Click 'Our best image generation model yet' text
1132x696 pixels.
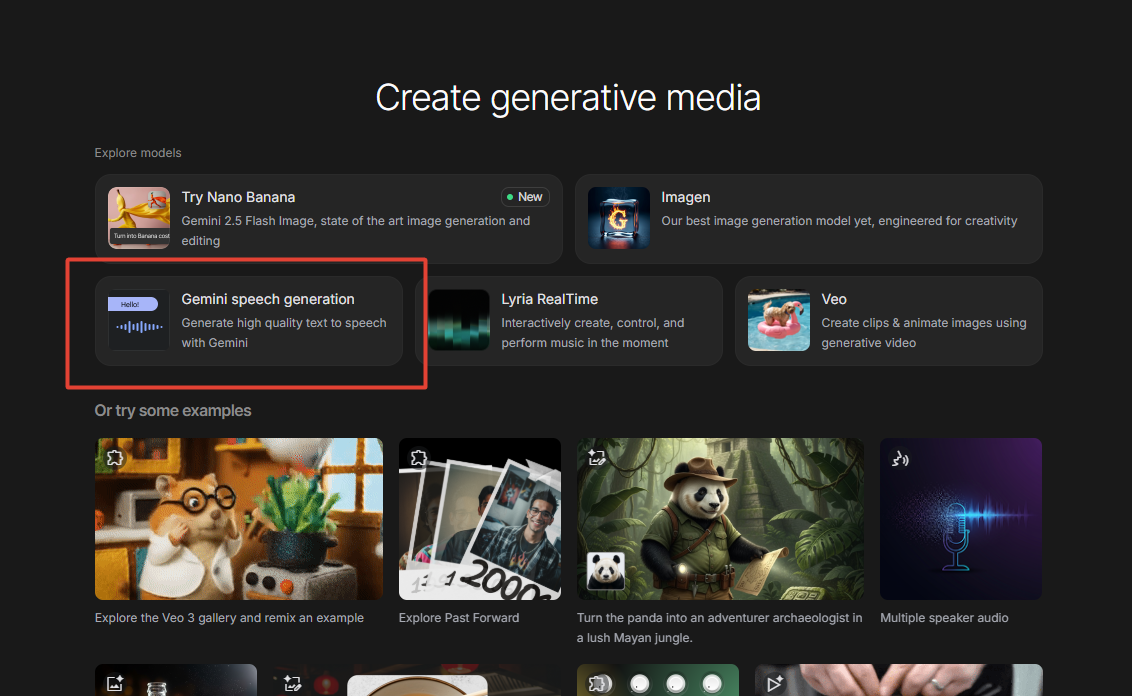click(840, 221)
